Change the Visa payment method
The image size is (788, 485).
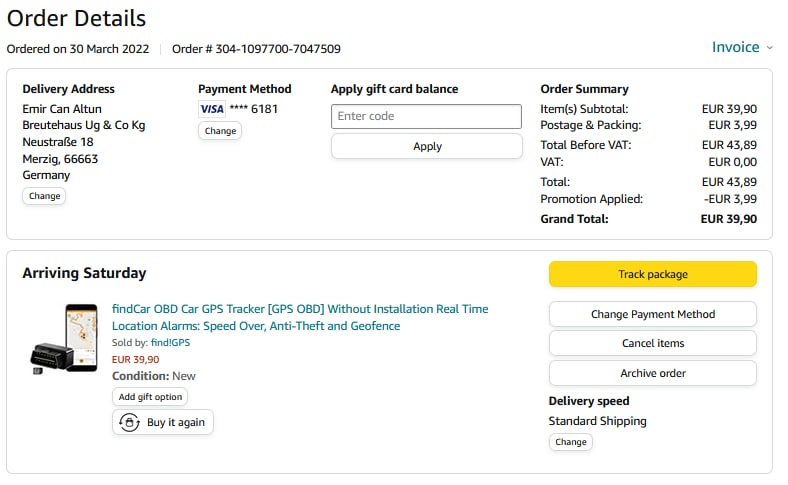pyautogui.click(x=220, y=131)
